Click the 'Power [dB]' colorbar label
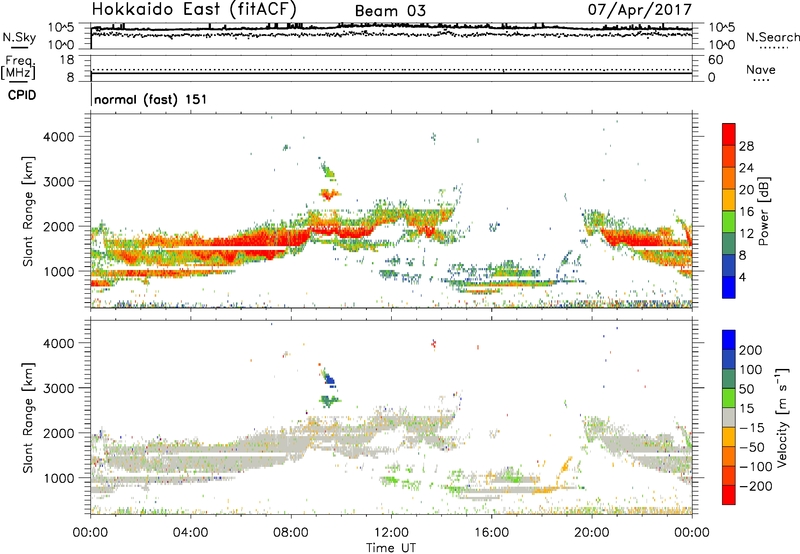Viewport: 800px width, 554px height. [764, 211]
